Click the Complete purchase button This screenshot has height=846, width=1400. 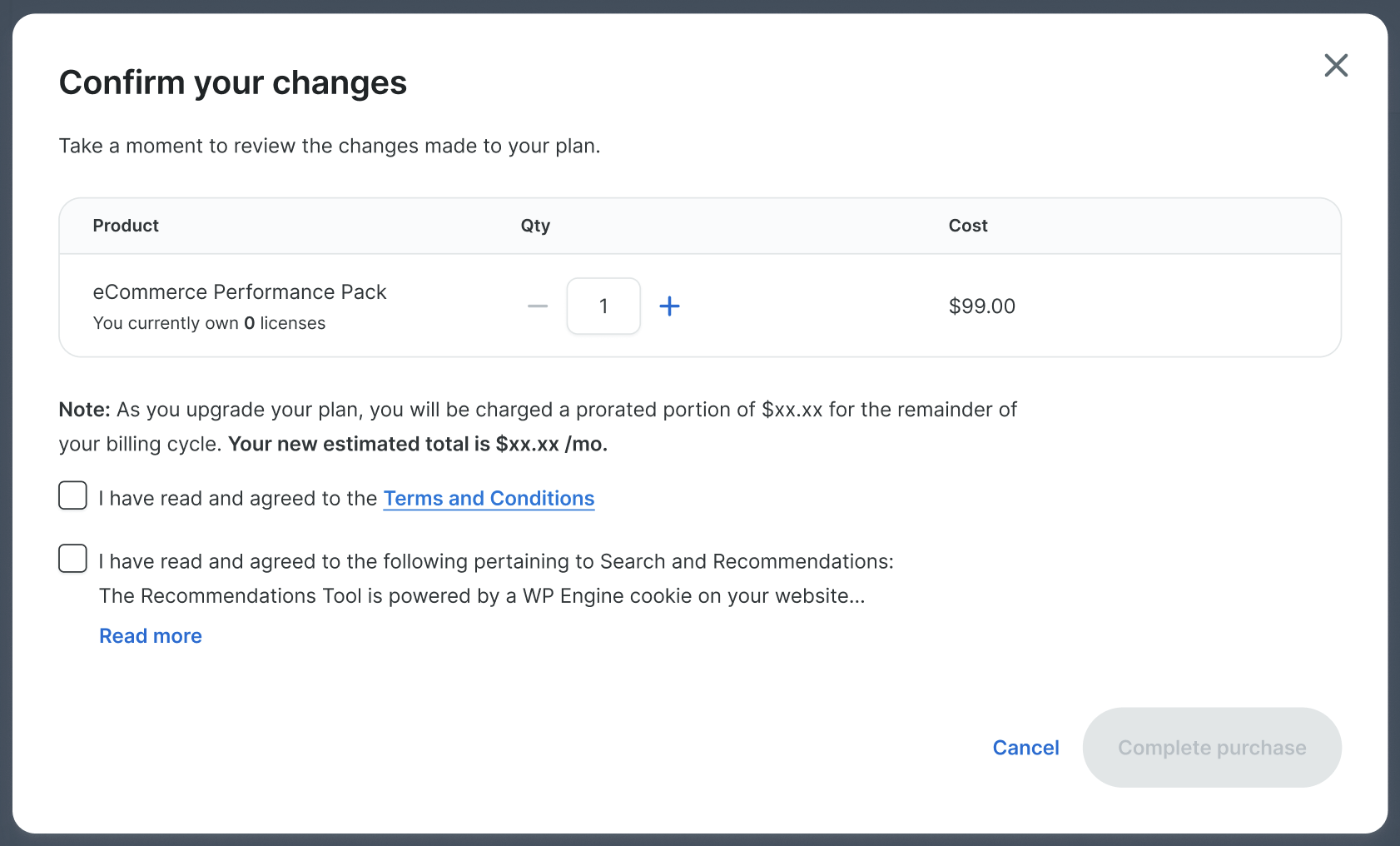(x=1211, y=748)
